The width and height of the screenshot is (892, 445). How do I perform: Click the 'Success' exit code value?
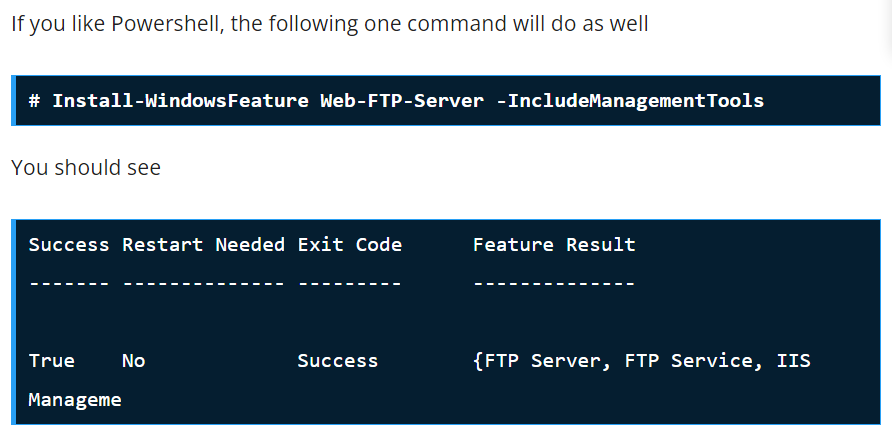coord(338,361)
